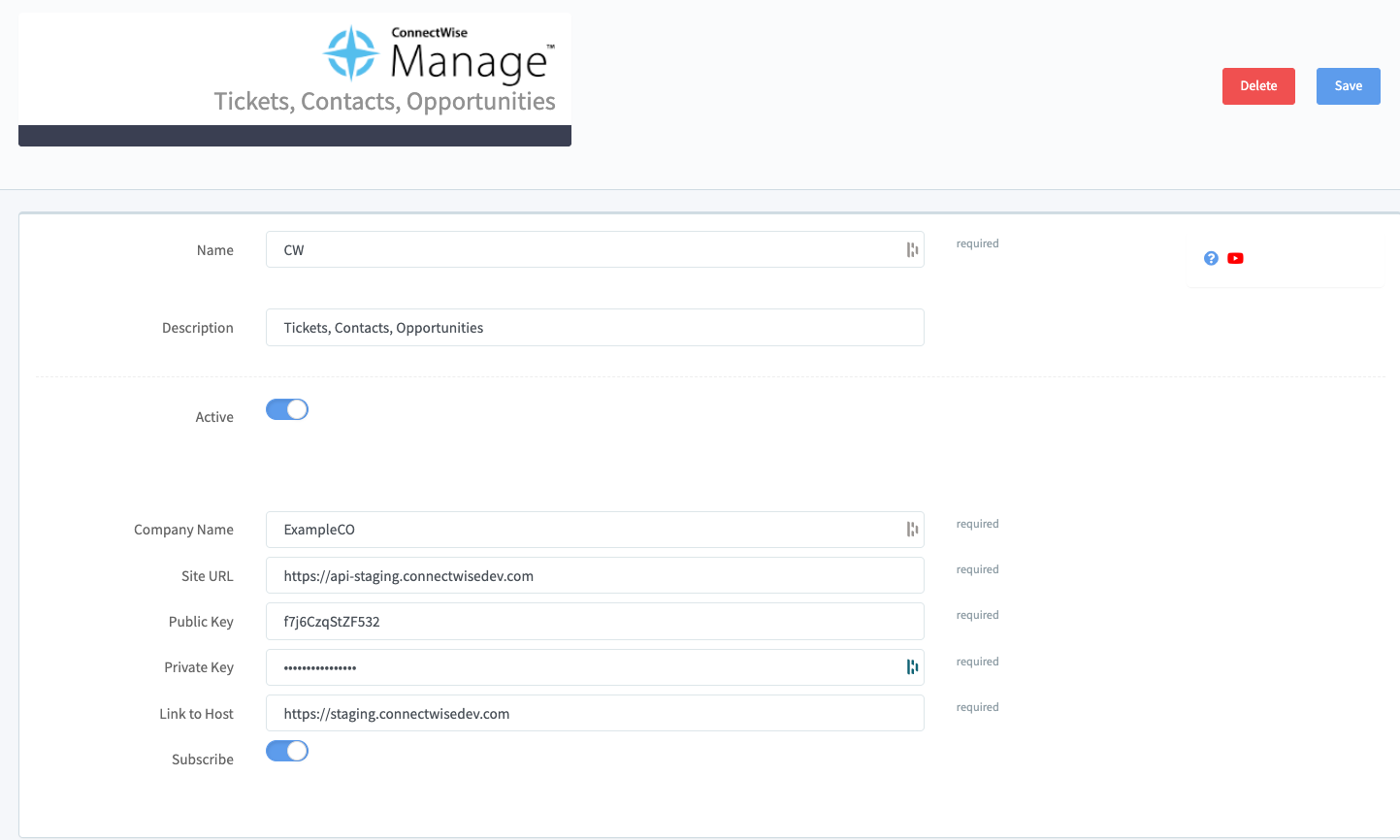The width and height of the screenshot is (1400, 840).
Task: Edit the Link to Host field
Action: tap(595, 714)
